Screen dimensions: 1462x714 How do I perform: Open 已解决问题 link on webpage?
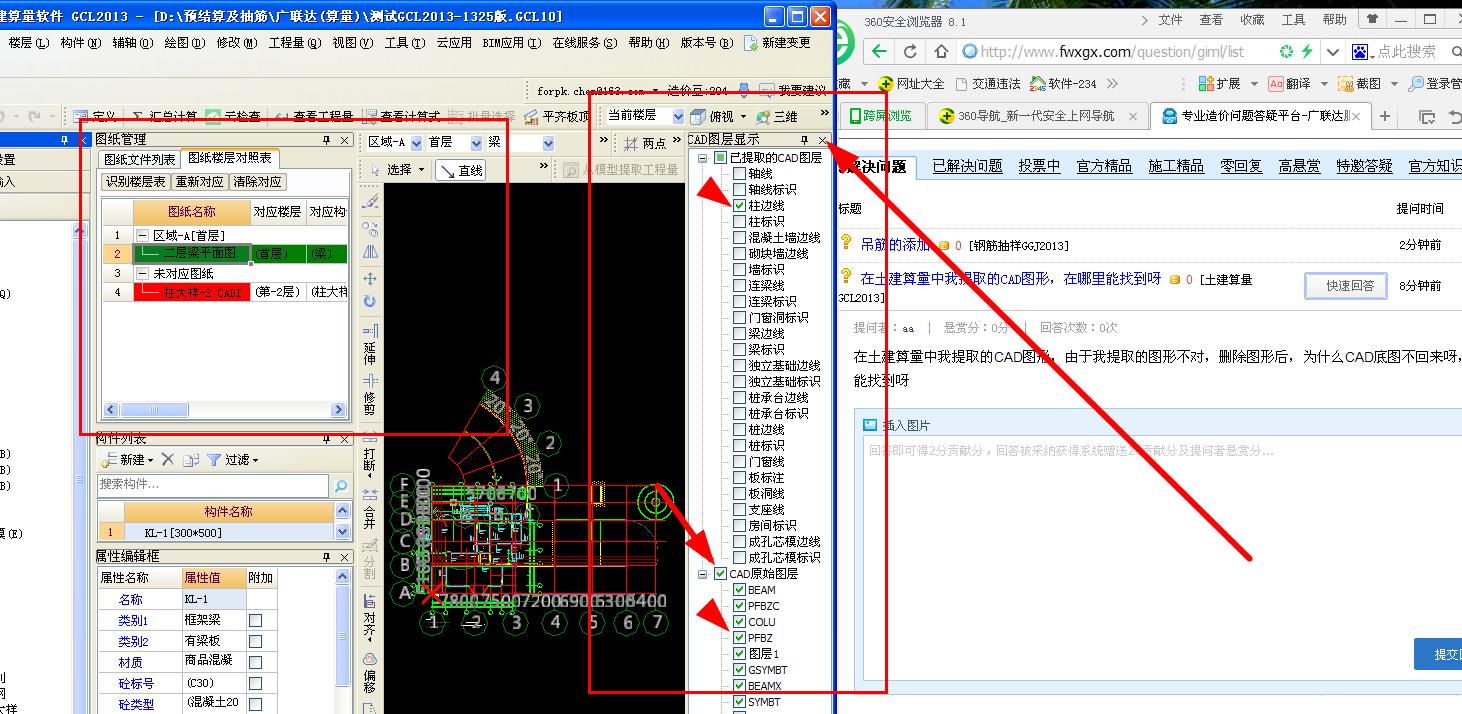967,166
